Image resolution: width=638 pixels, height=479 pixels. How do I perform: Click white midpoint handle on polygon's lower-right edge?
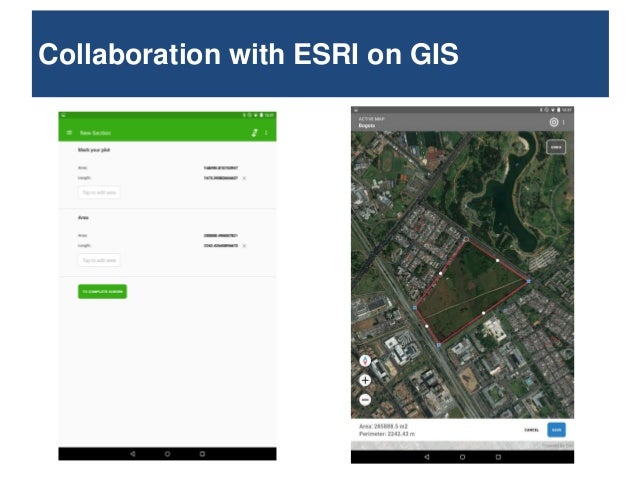click(483, 313)
